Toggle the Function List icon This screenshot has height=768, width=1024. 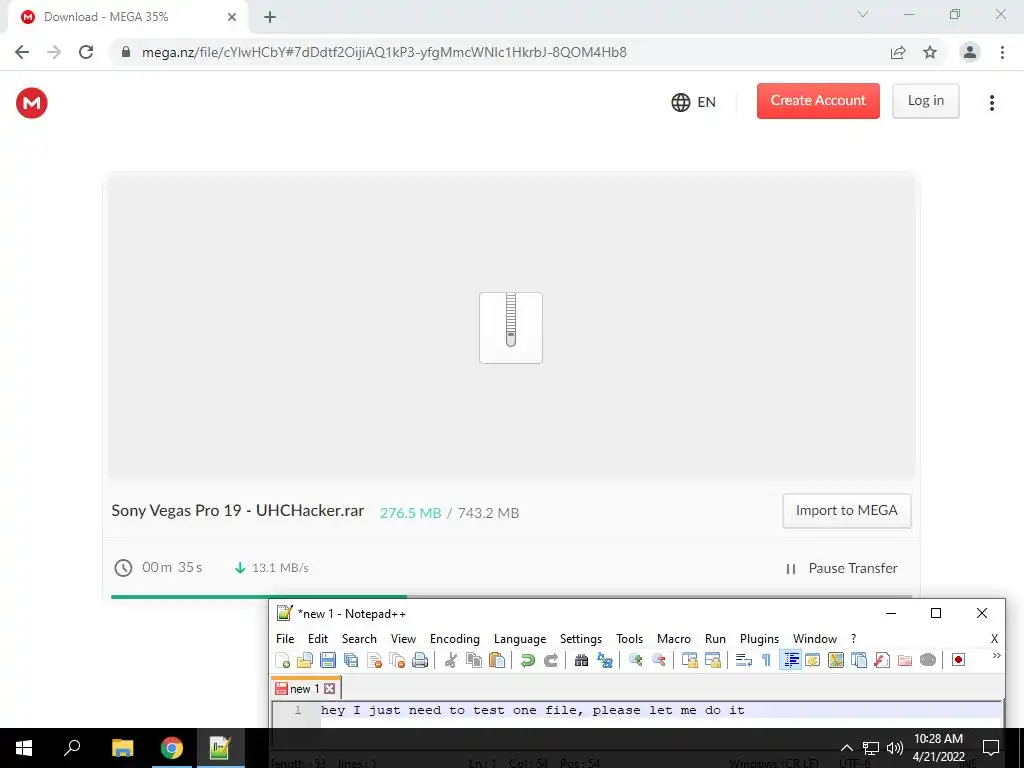(x=882, y=660)
